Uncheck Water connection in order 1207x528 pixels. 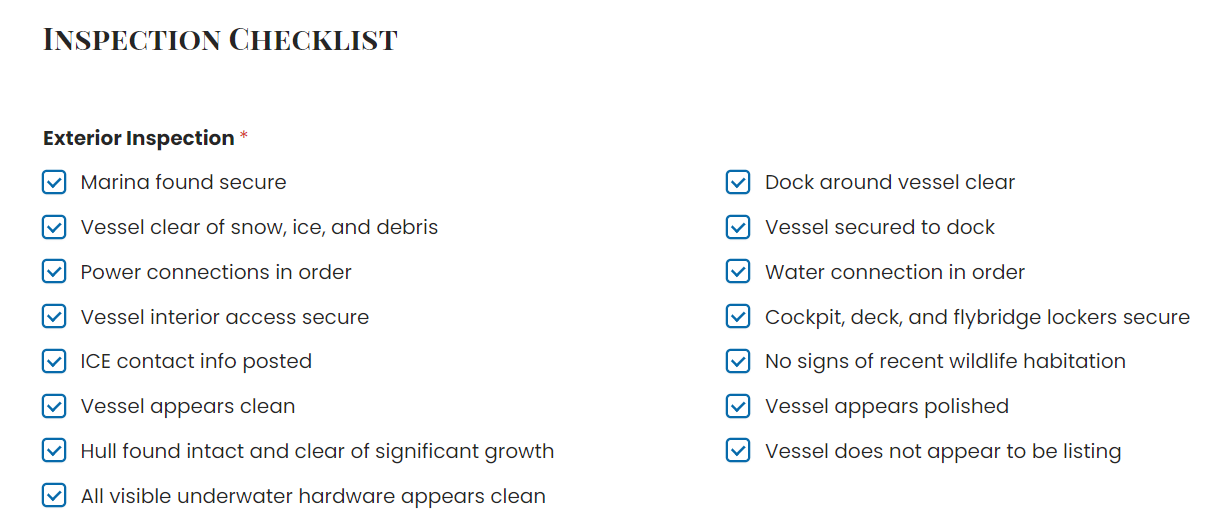point(738,272)
